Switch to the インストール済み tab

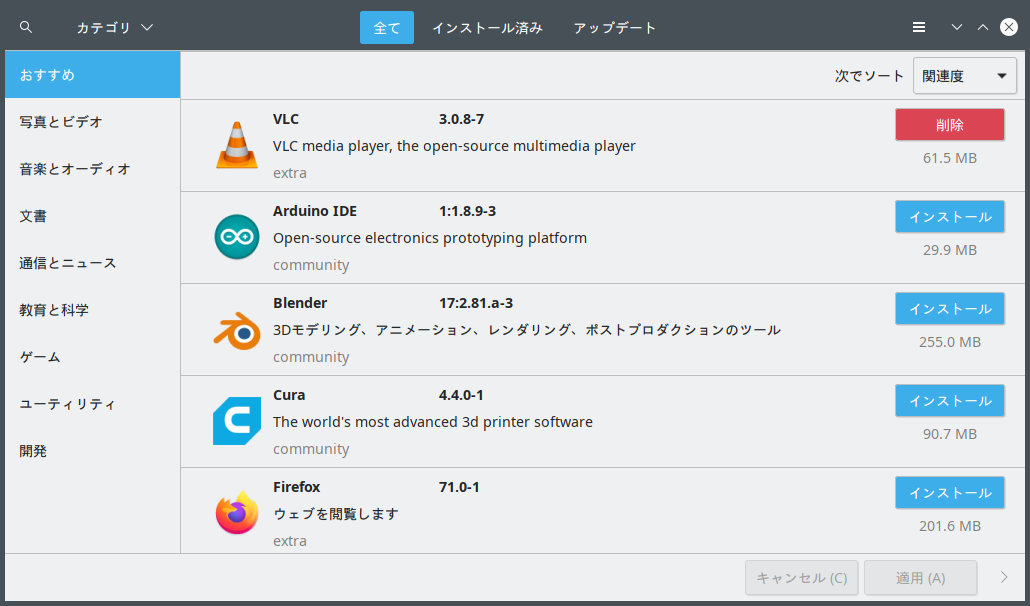point(487,28)
